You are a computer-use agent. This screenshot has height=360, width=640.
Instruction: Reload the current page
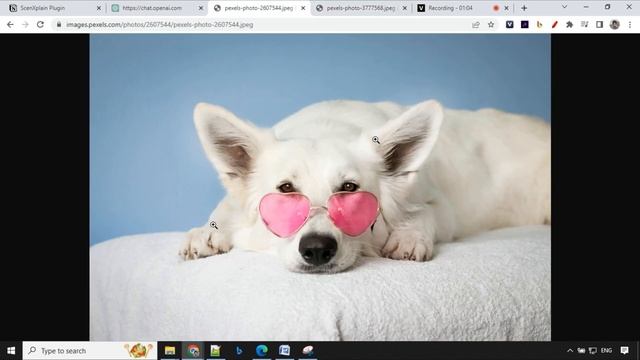coord(40,25)
